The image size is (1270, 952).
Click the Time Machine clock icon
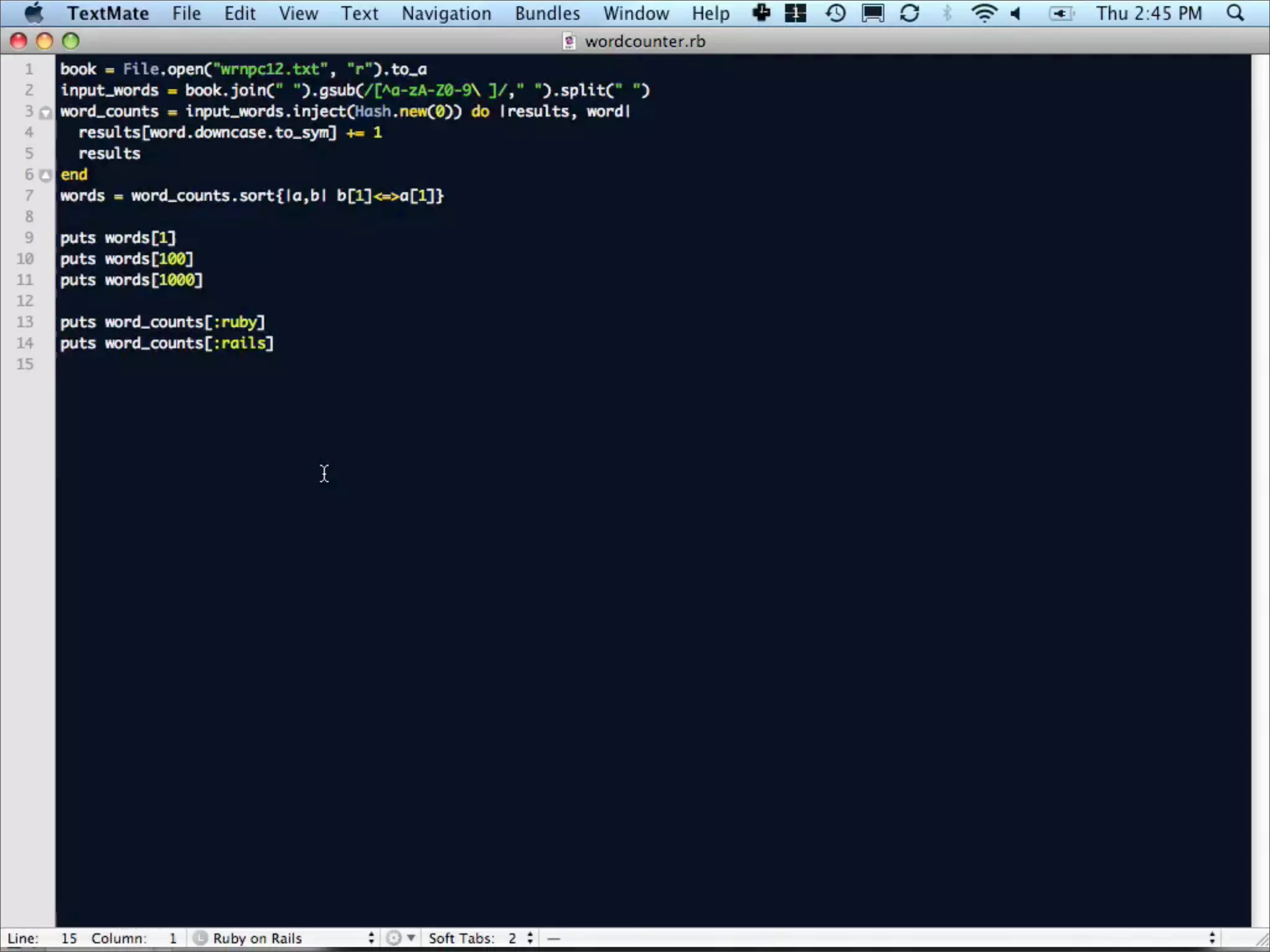tap(835, 13)
